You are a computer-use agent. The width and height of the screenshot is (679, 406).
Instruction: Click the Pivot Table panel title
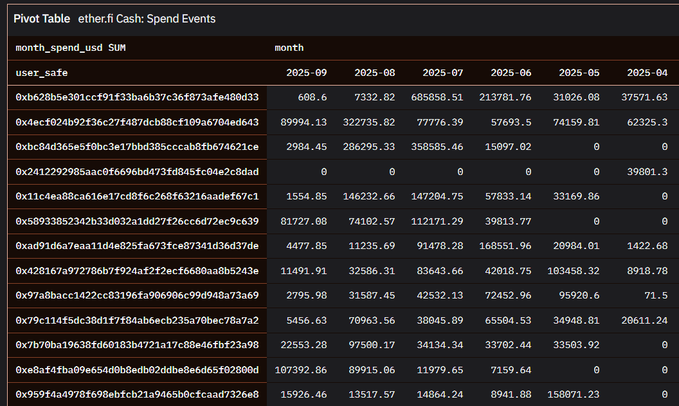tap(41, 19)
